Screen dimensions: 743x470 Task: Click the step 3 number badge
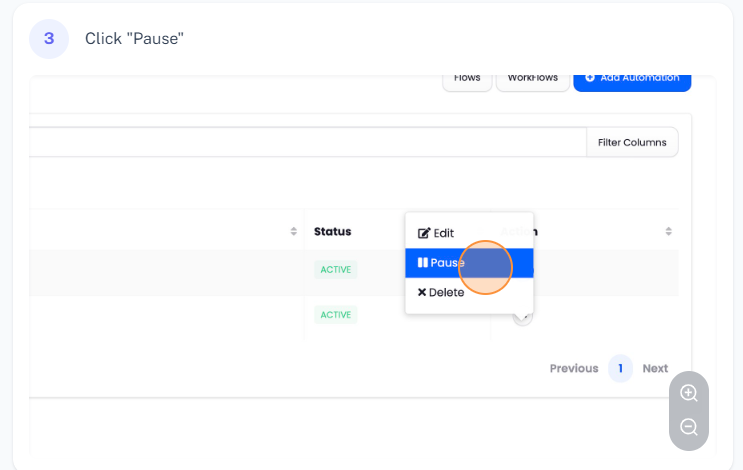click(49, 38)
